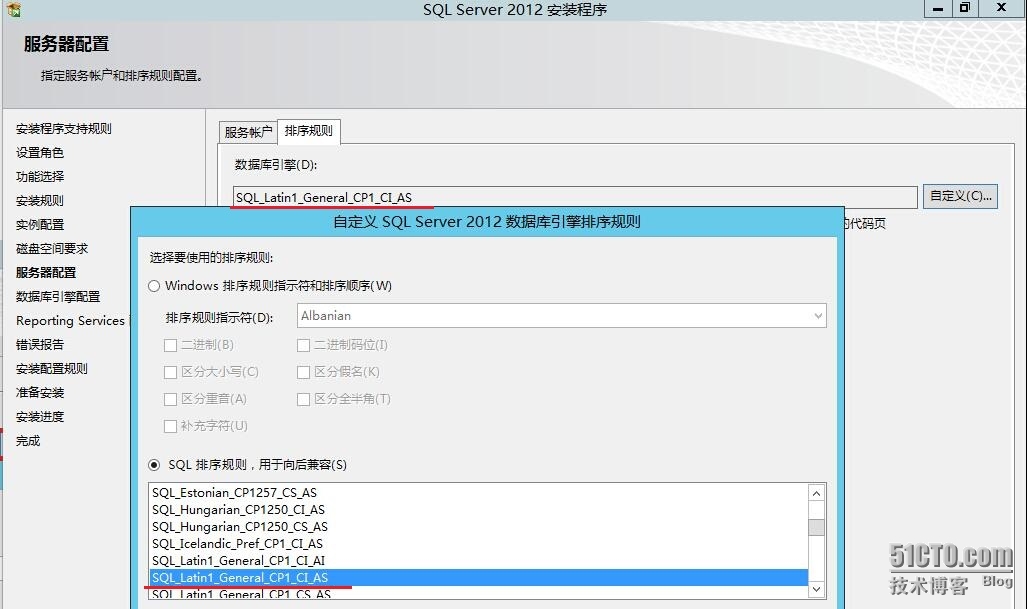The height and width of the screenshot is (609, 1027).
Task: Go to 安装进度 step in sidebar
Action: (x=40, y=416)
